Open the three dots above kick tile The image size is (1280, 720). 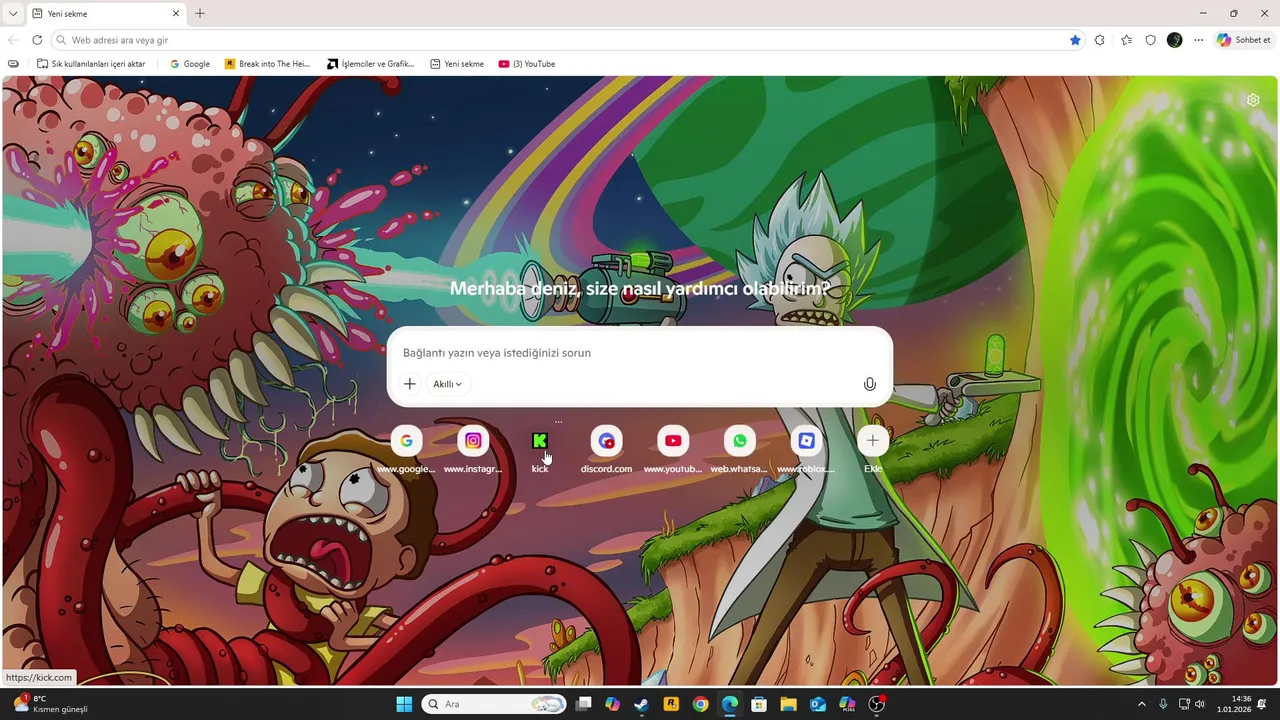(x=559, y=422)
